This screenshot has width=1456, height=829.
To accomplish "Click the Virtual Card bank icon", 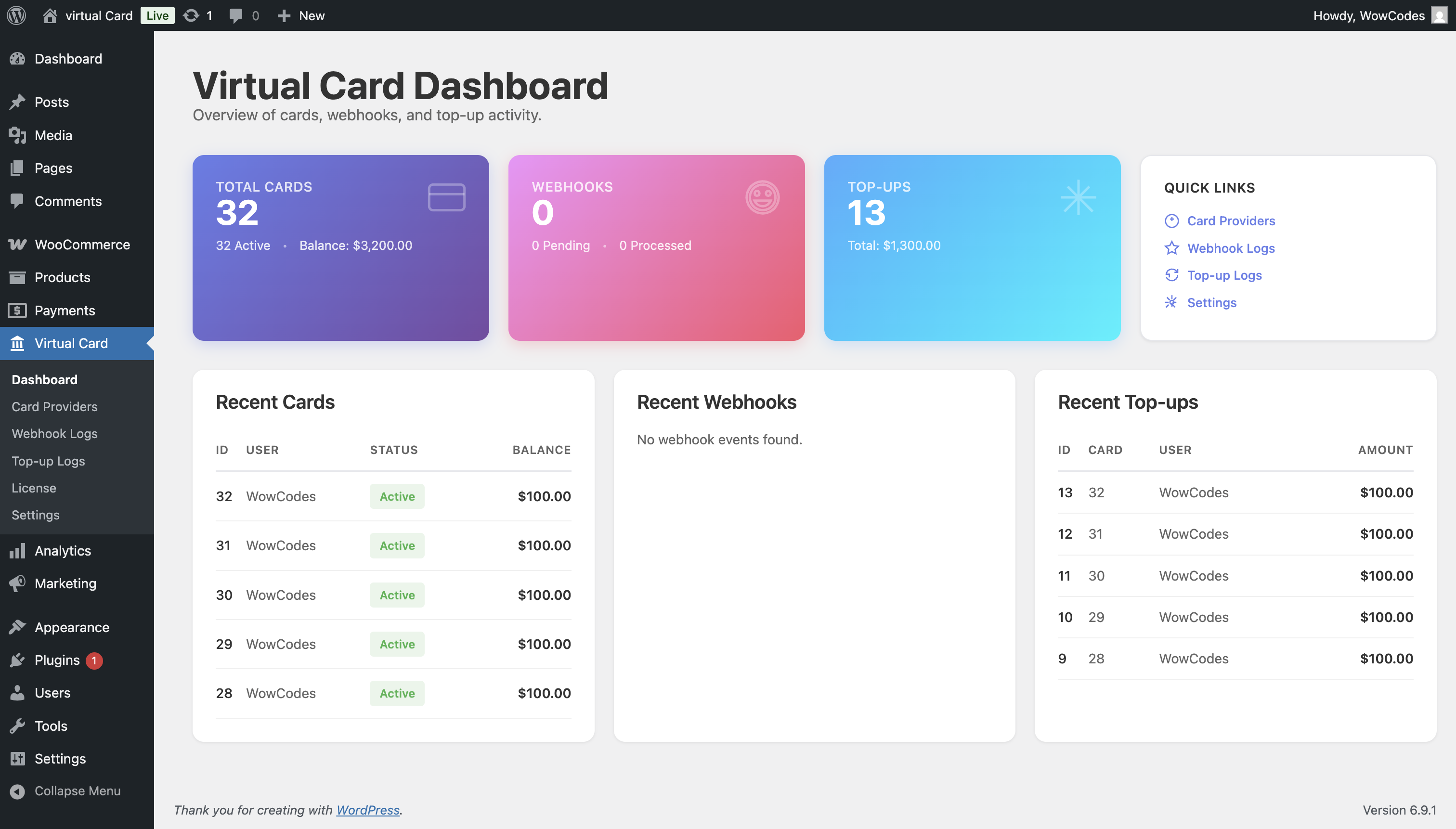I will [17, 343].
